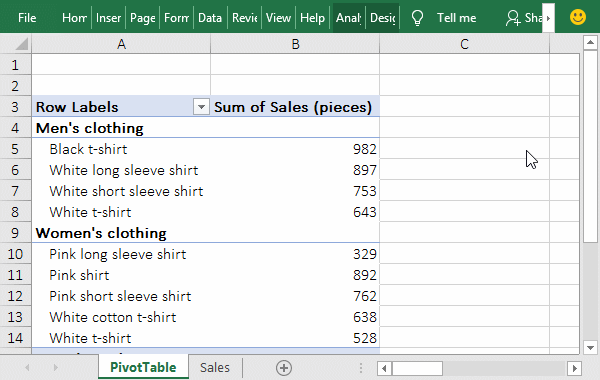Screen dimensions: 600x380
Task: Select row 14 header
Action: click(x=15, y=338)
